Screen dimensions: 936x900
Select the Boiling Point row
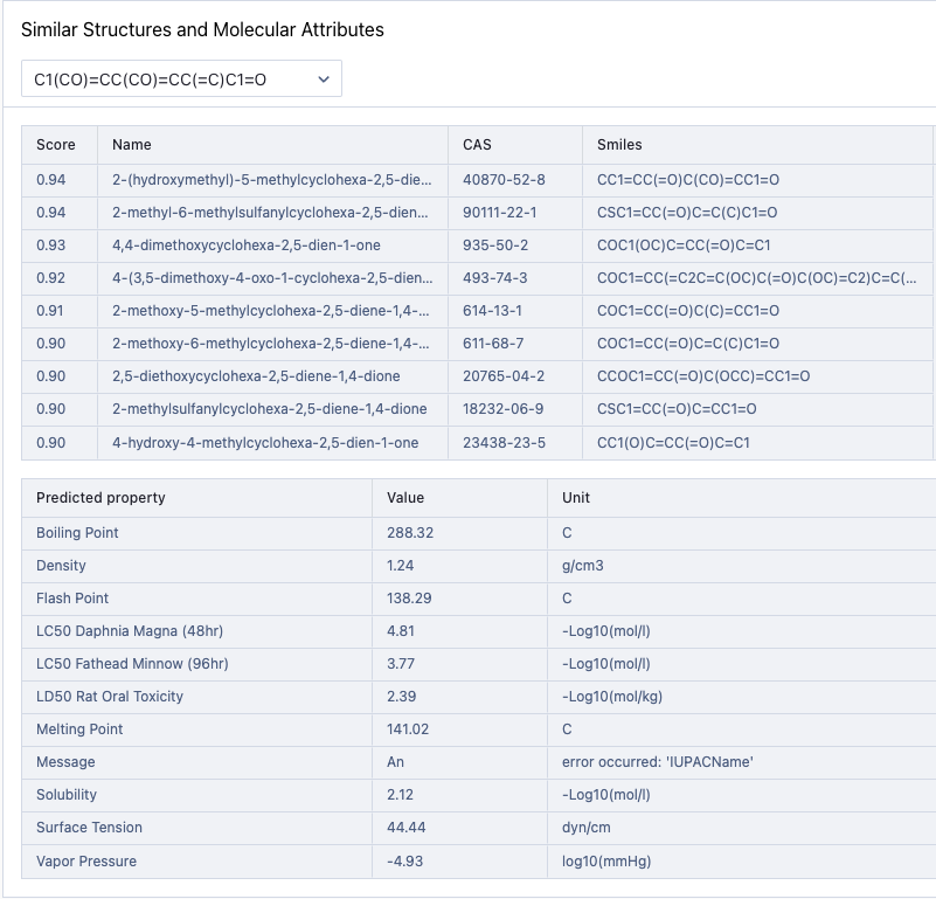click(77, 532)
